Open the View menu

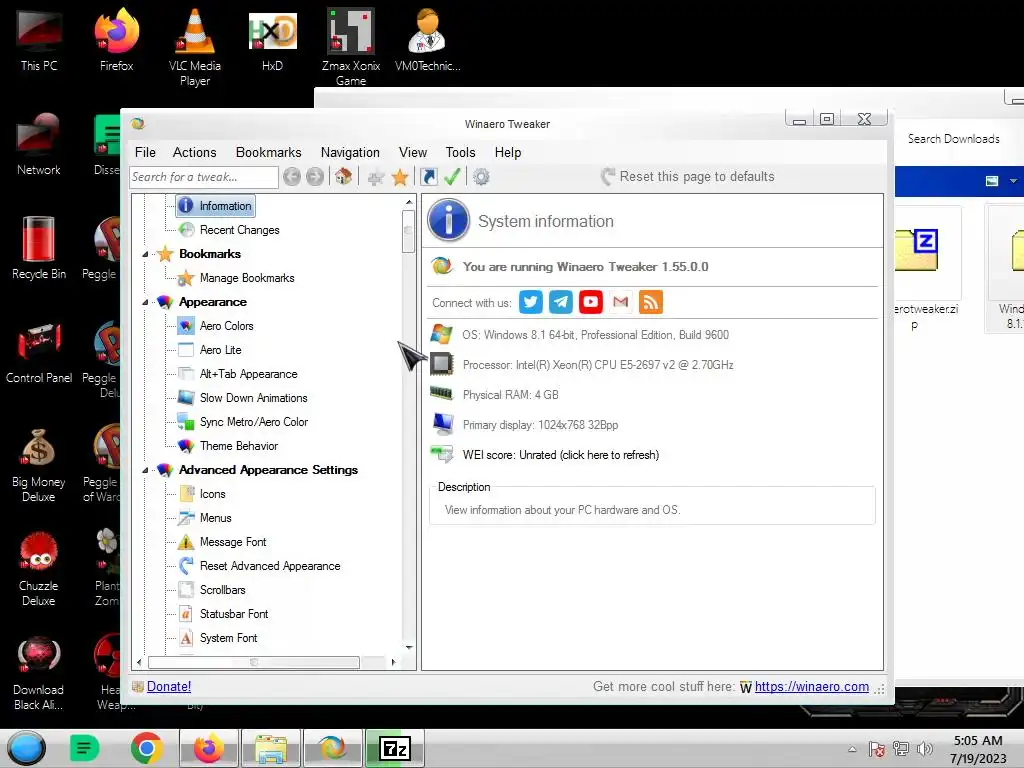point(413,152)
